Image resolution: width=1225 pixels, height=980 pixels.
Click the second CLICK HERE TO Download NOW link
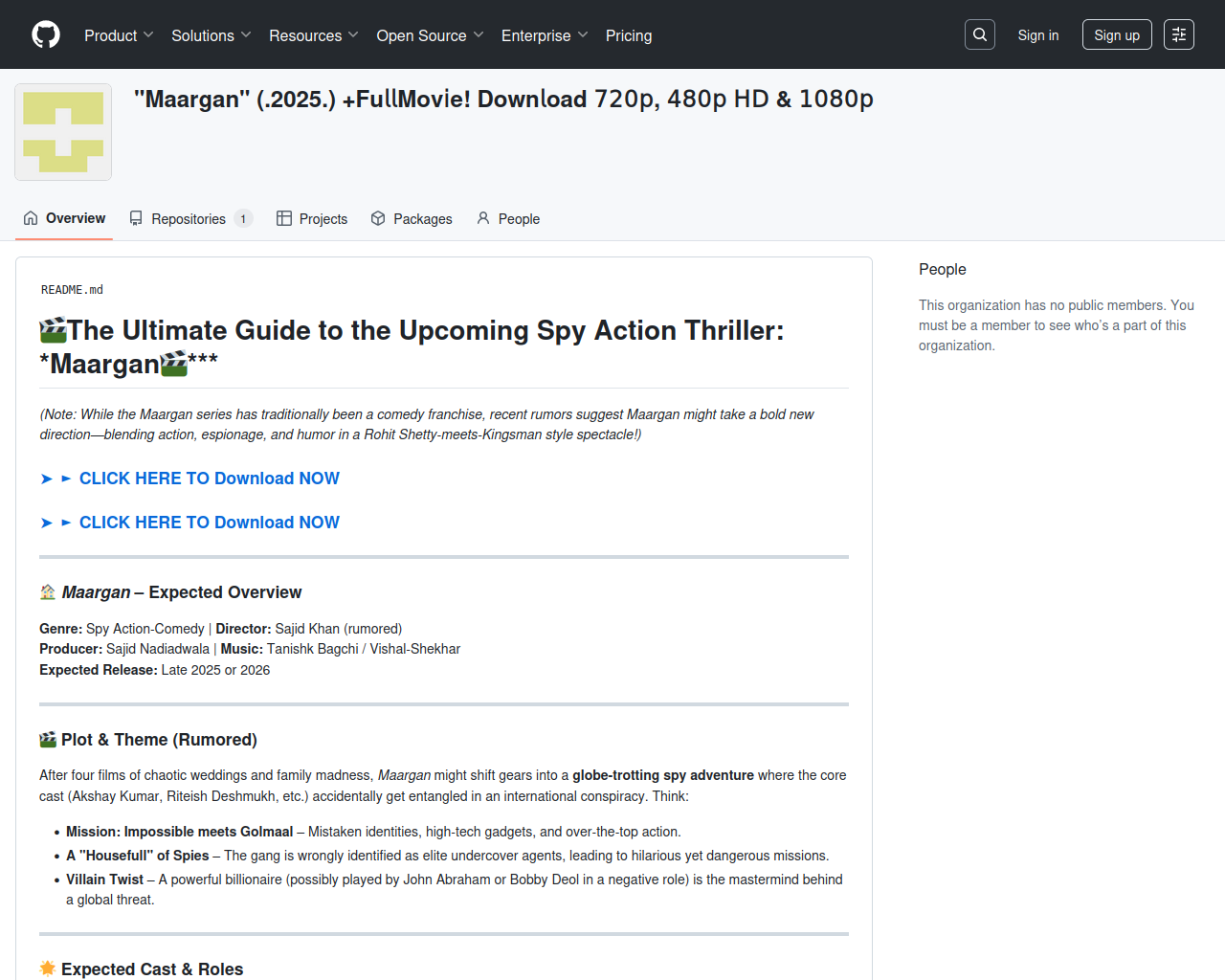pyautogui.click(x=209, y=523)
